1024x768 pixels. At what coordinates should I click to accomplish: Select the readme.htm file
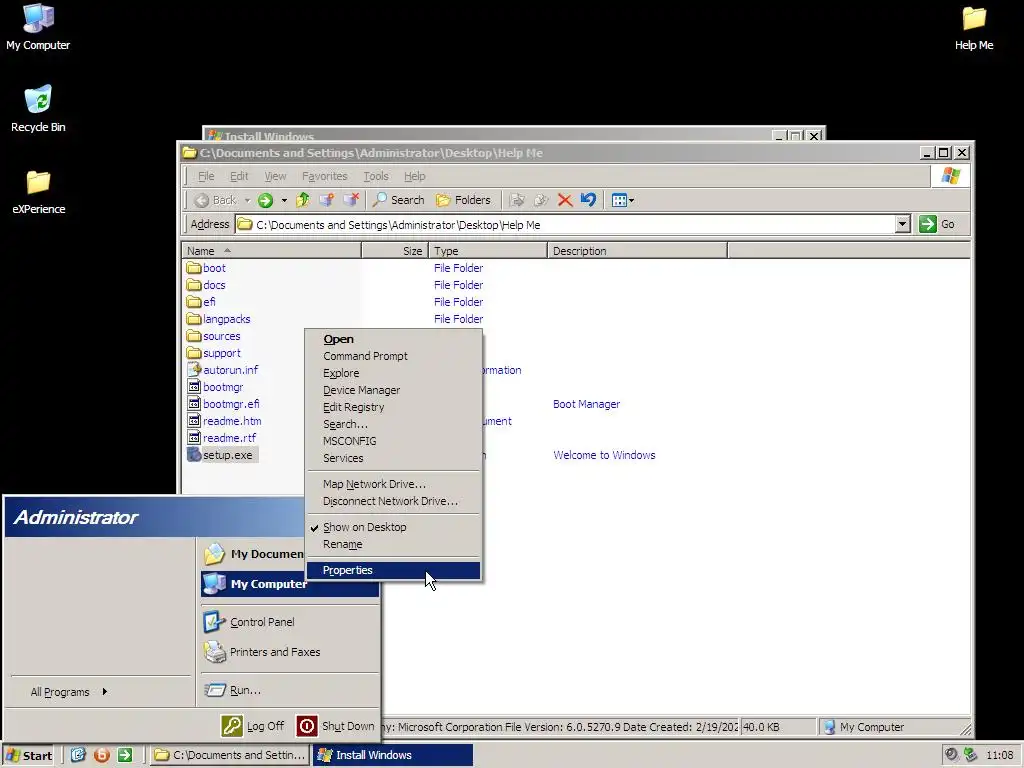225,421
